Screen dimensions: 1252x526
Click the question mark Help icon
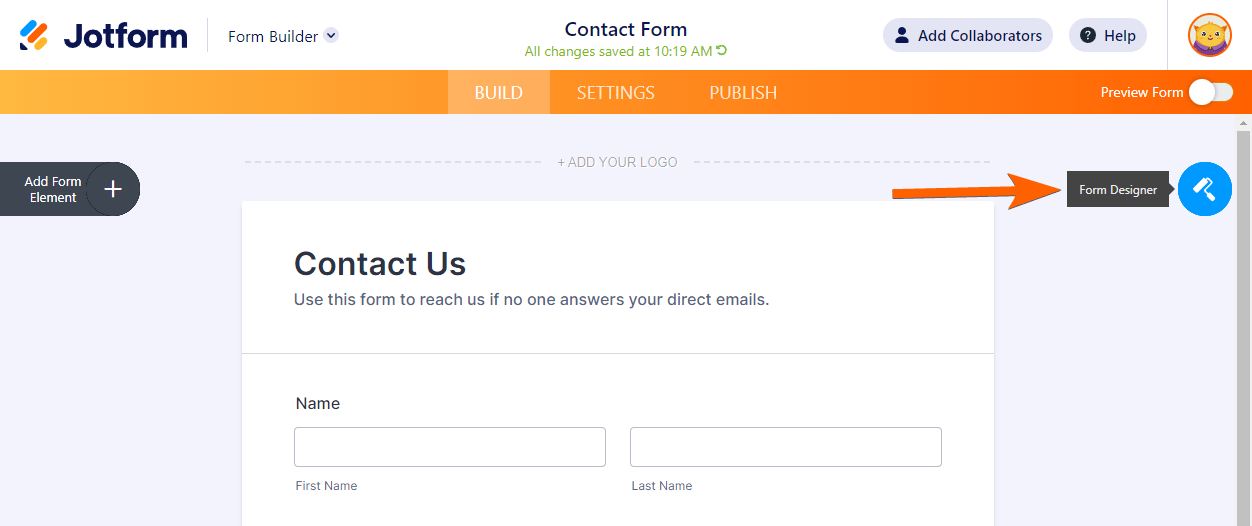pos(1087,36)
